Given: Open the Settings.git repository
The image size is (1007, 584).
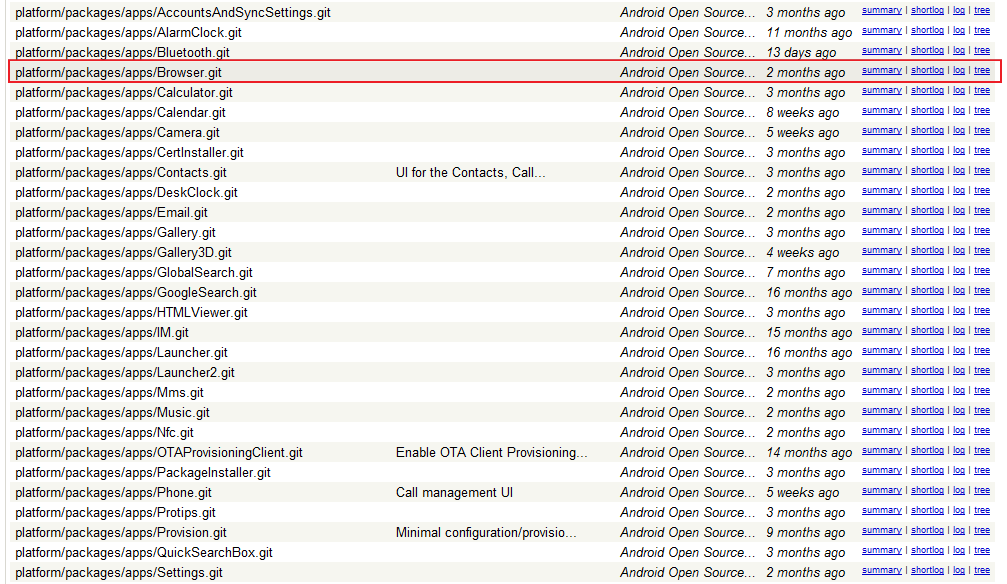Looking at the screenshot, I should pyautogui.click(x=119, y=572).
